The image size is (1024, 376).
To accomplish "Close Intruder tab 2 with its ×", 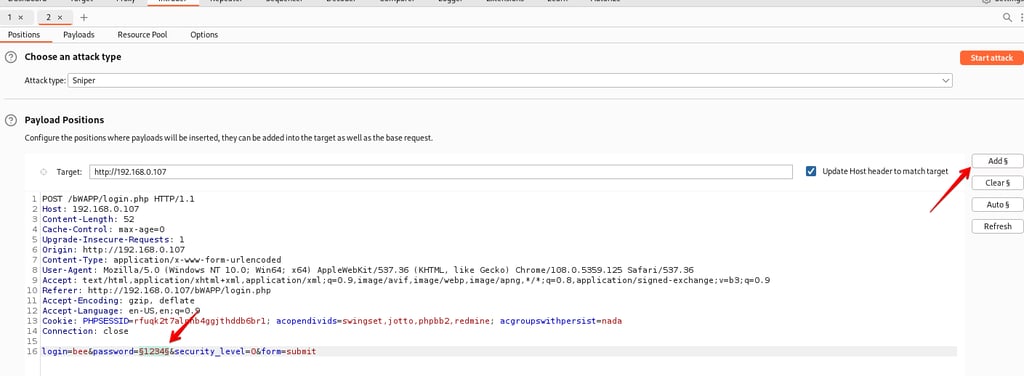I will coord(60,18).
